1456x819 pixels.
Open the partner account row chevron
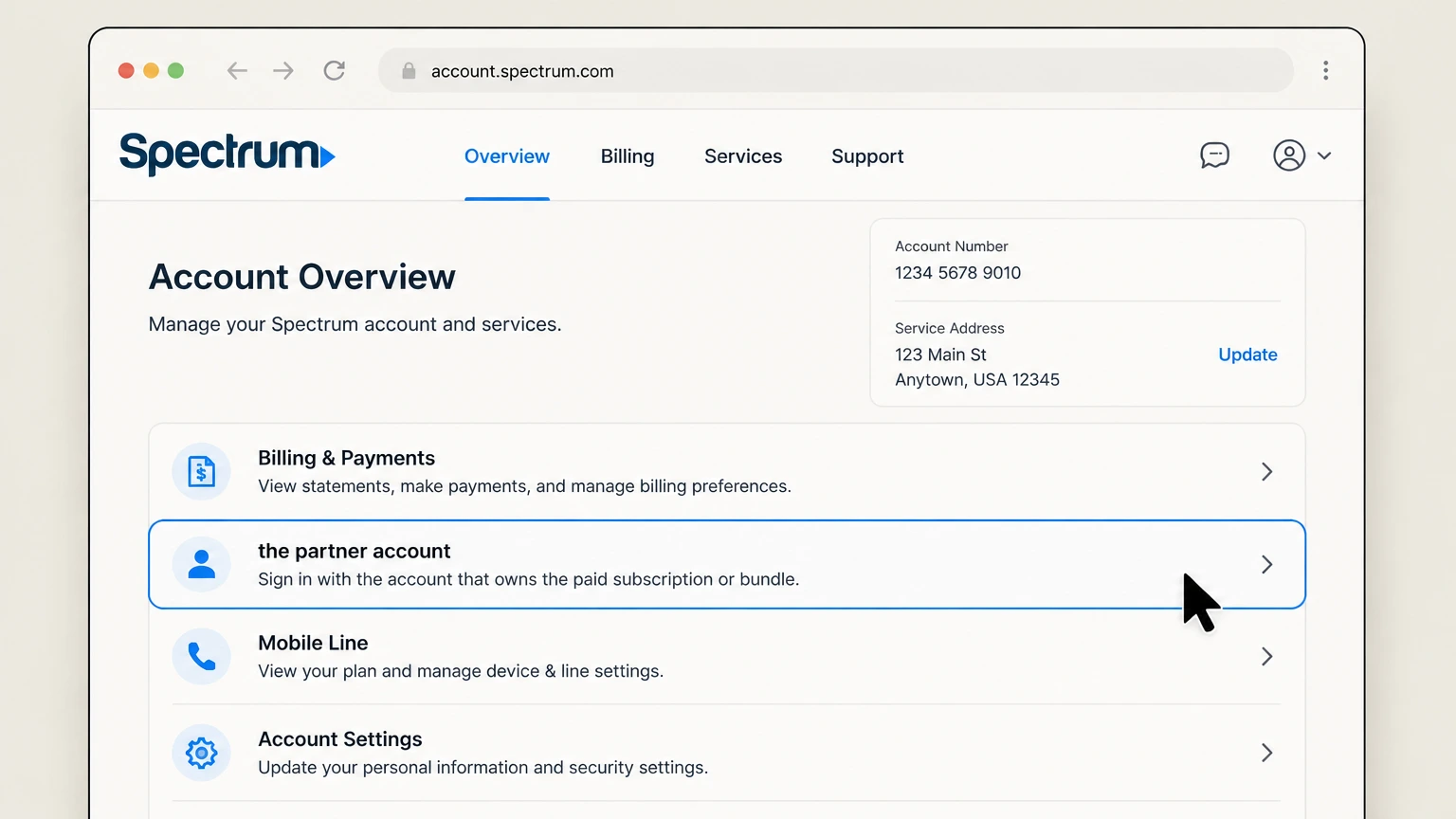pos(1267,564)
